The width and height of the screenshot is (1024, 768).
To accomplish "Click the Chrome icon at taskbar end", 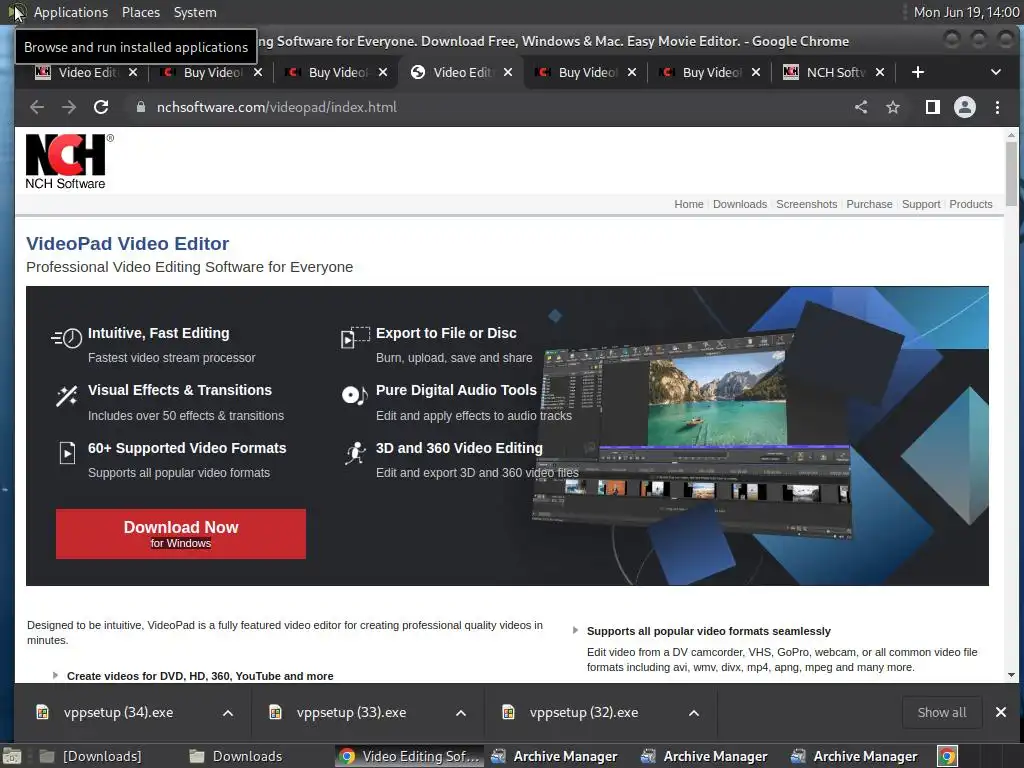I will 948,756.
